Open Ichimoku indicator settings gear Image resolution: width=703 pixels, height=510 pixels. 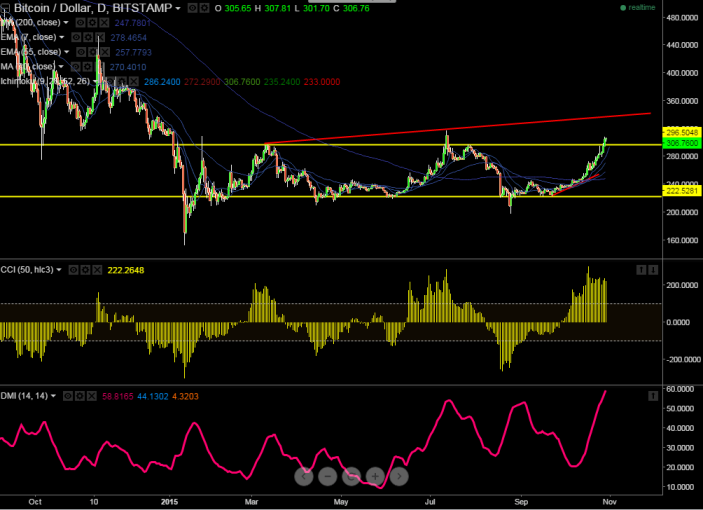pyautogui.click(x=122, y=82)
